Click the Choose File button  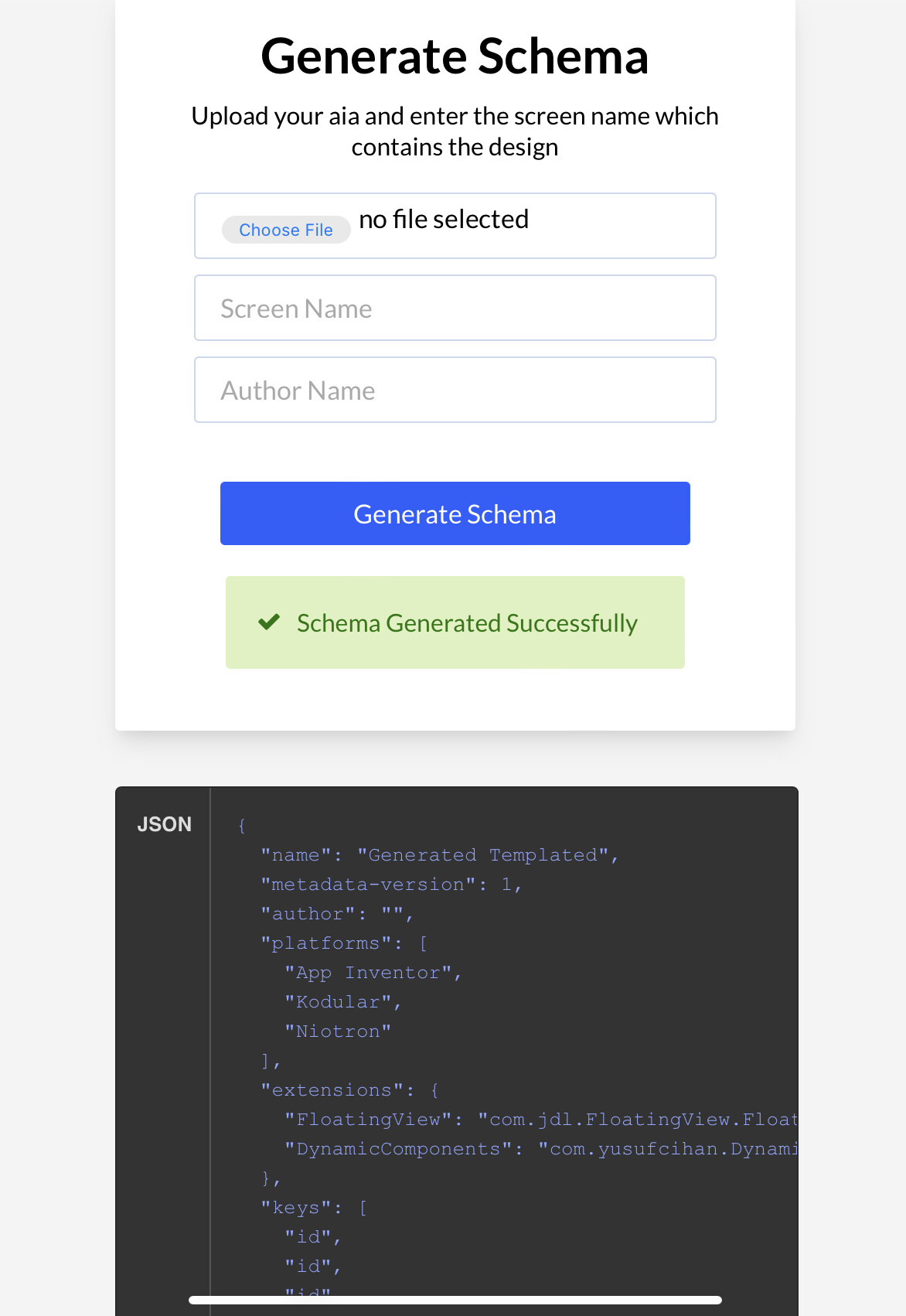point(286,230)
